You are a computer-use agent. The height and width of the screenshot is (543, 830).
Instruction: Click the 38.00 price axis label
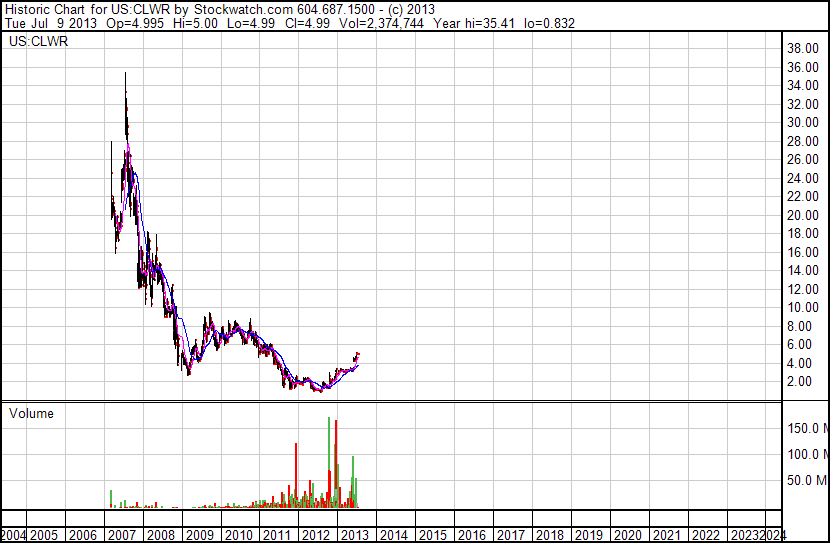(803, 49)
